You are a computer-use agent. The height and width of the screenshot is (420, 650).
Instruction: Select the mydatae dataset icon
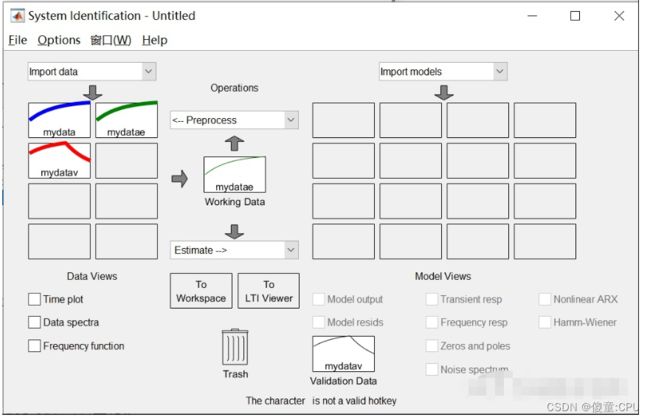click(x=126, y=120)
